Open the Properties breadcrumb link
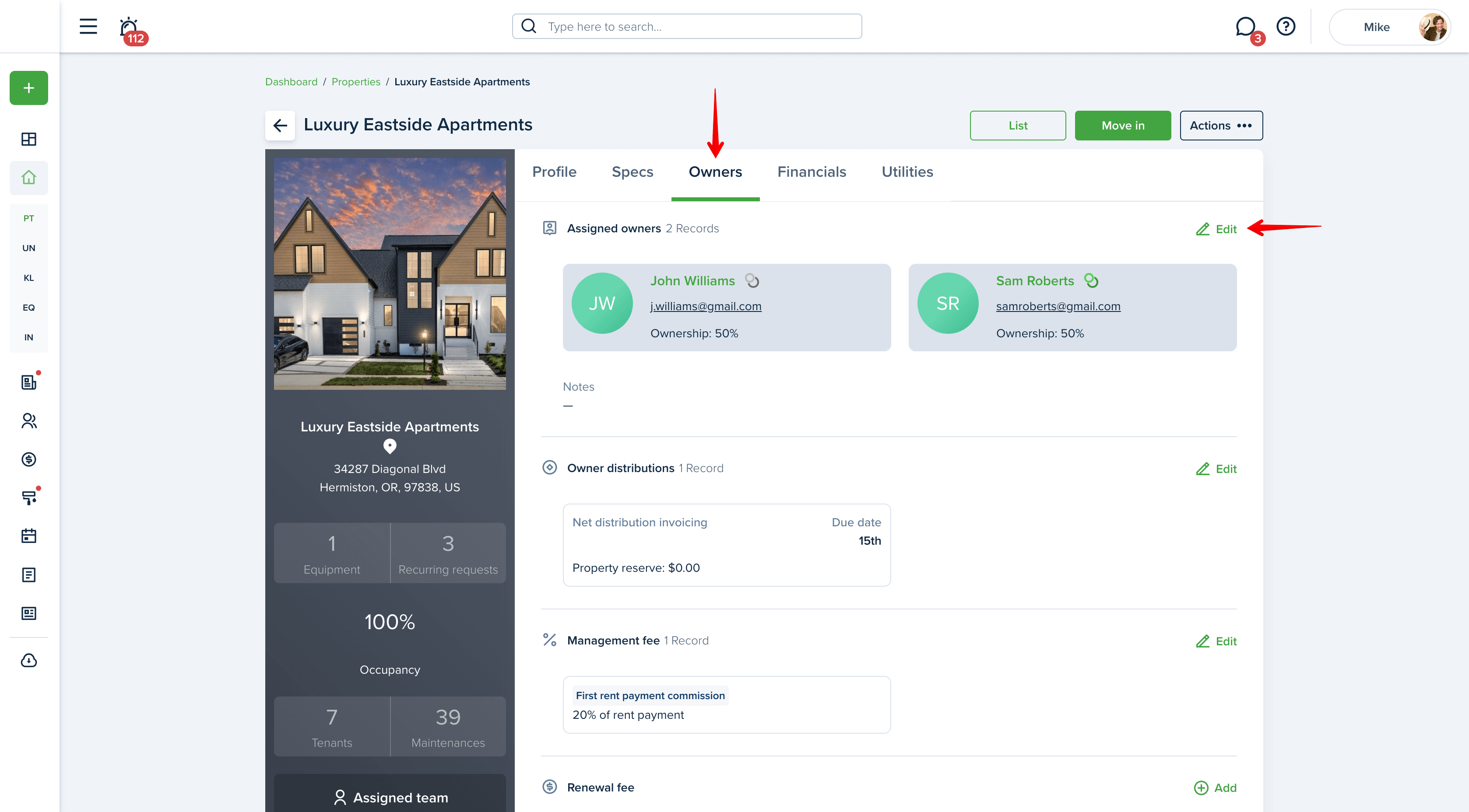The width and height of the screenshot is (1469, 812). click(x=355, y=81)
